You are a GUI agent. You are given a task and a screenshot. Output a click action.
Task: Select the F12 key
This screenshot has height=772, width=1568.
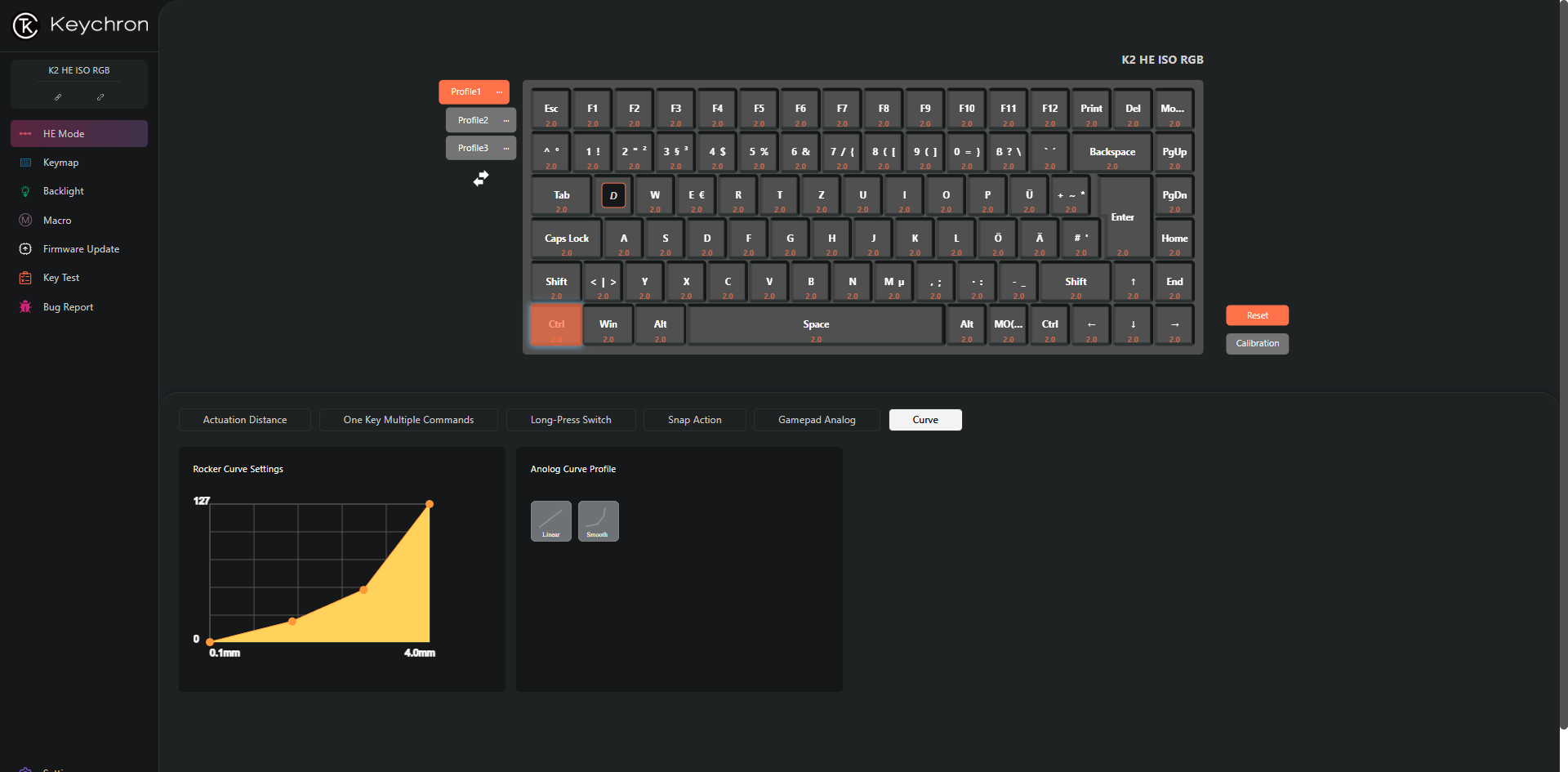click(x=1049, y=110)
